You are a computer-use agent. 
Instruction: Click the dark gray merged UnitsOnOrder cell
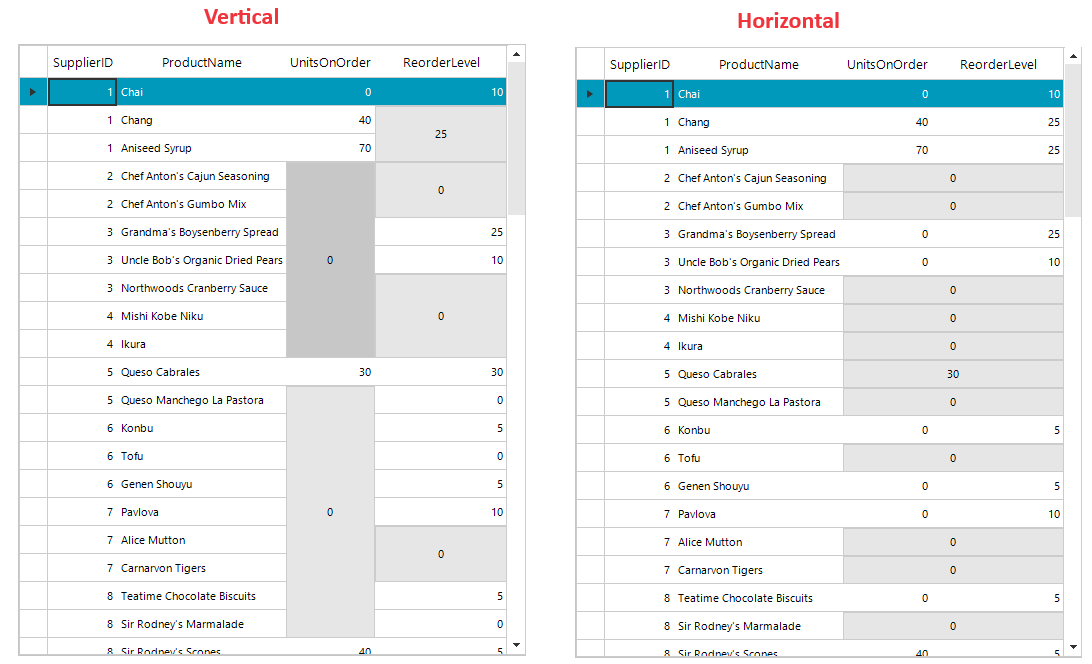tap(330, 260)
